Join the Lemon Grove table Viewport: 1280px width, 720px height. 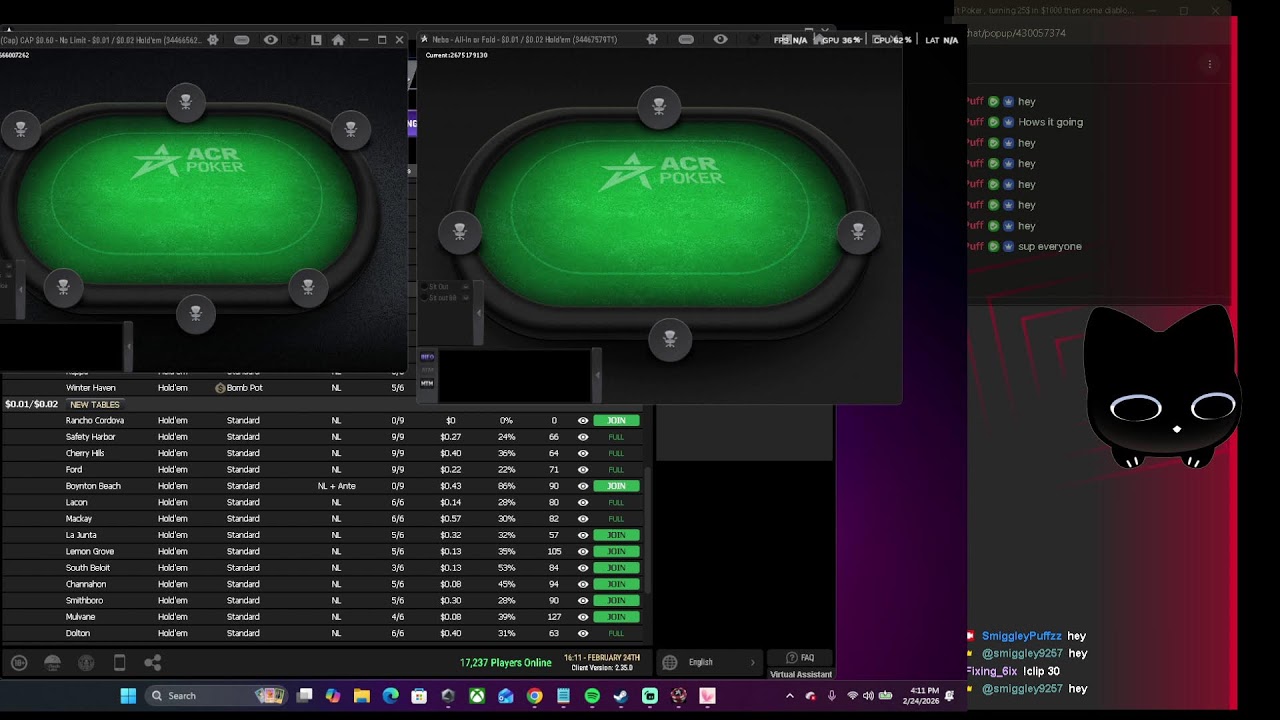[616, 551]
